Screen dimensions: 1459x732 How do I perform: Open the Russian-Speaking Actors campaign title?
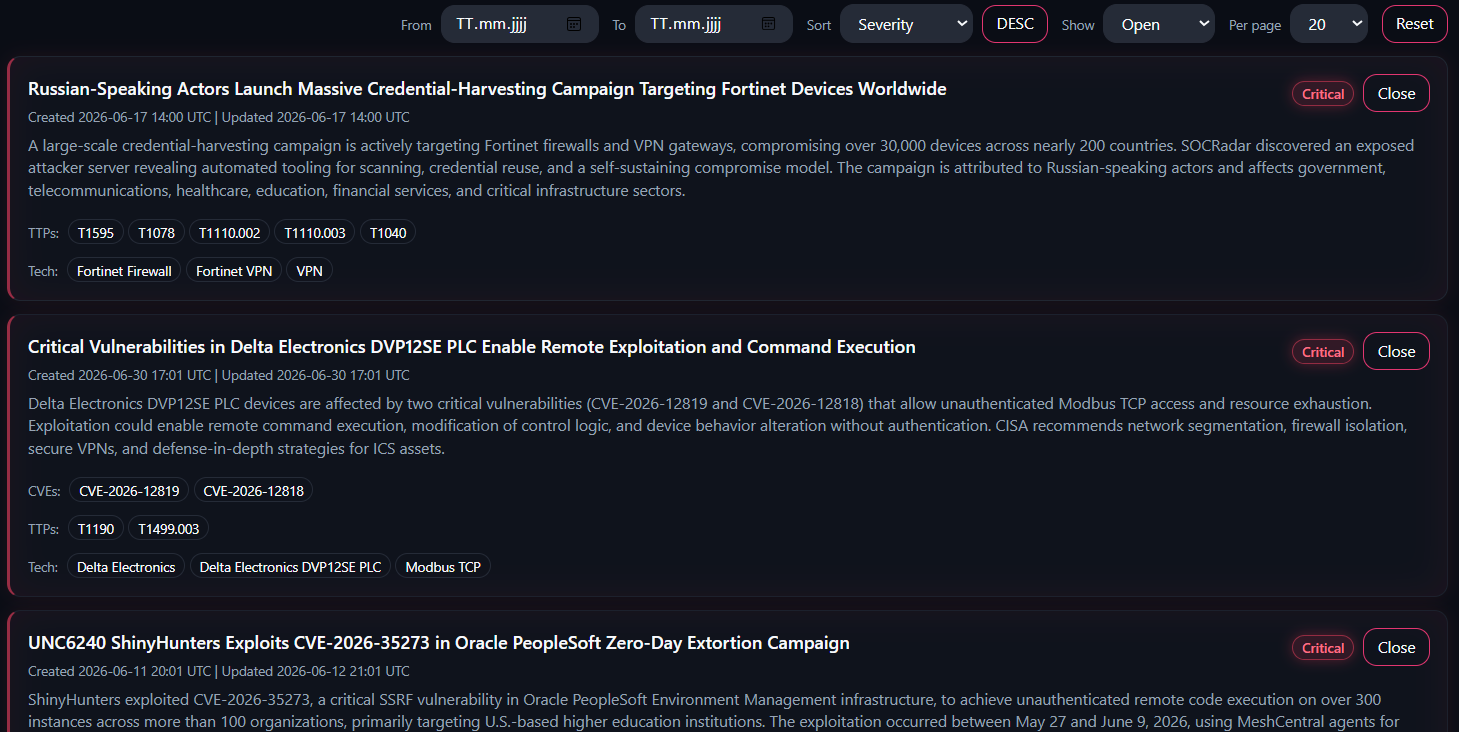coord(487,89)
